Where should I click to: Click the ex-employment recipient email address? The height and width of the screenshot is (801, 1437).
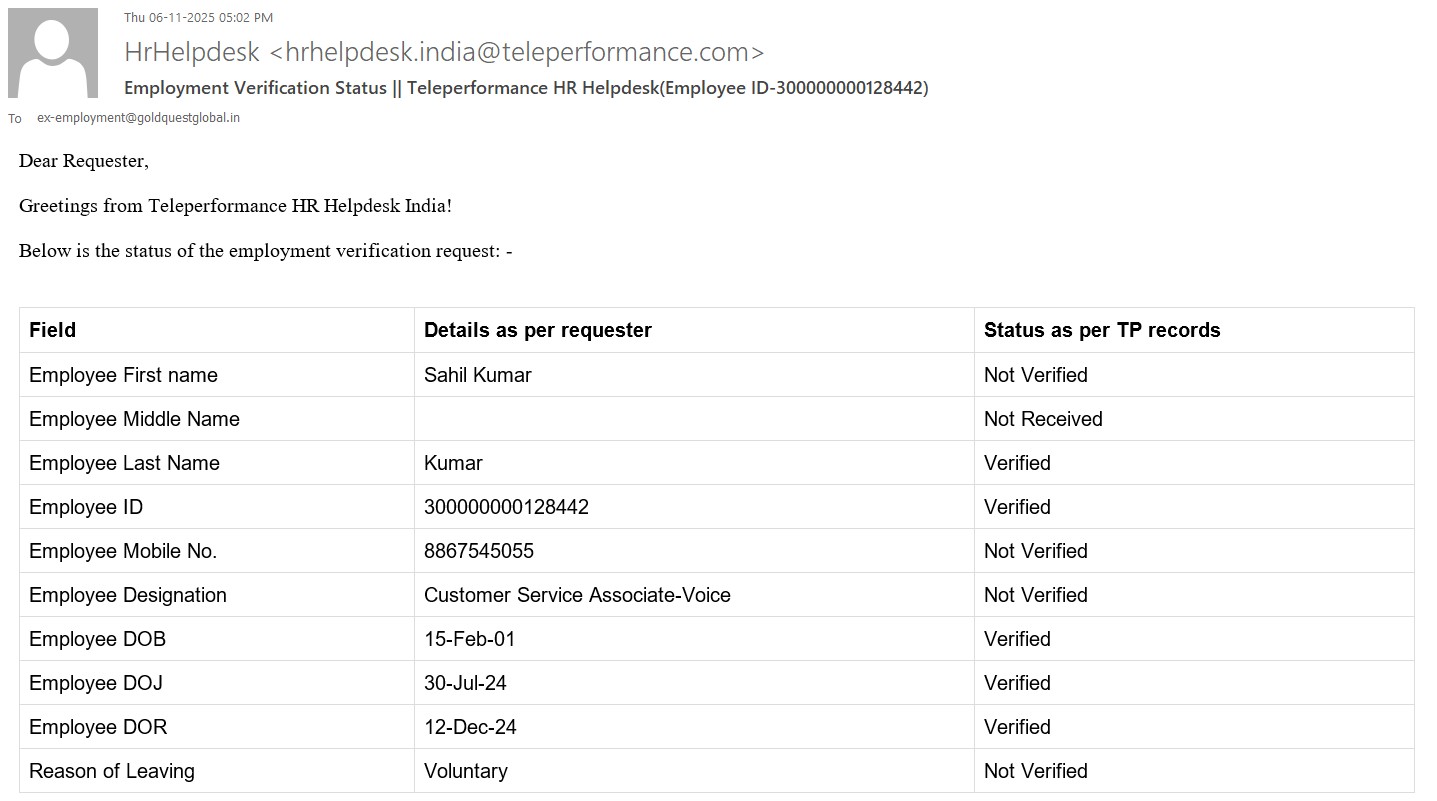(138, 118)
